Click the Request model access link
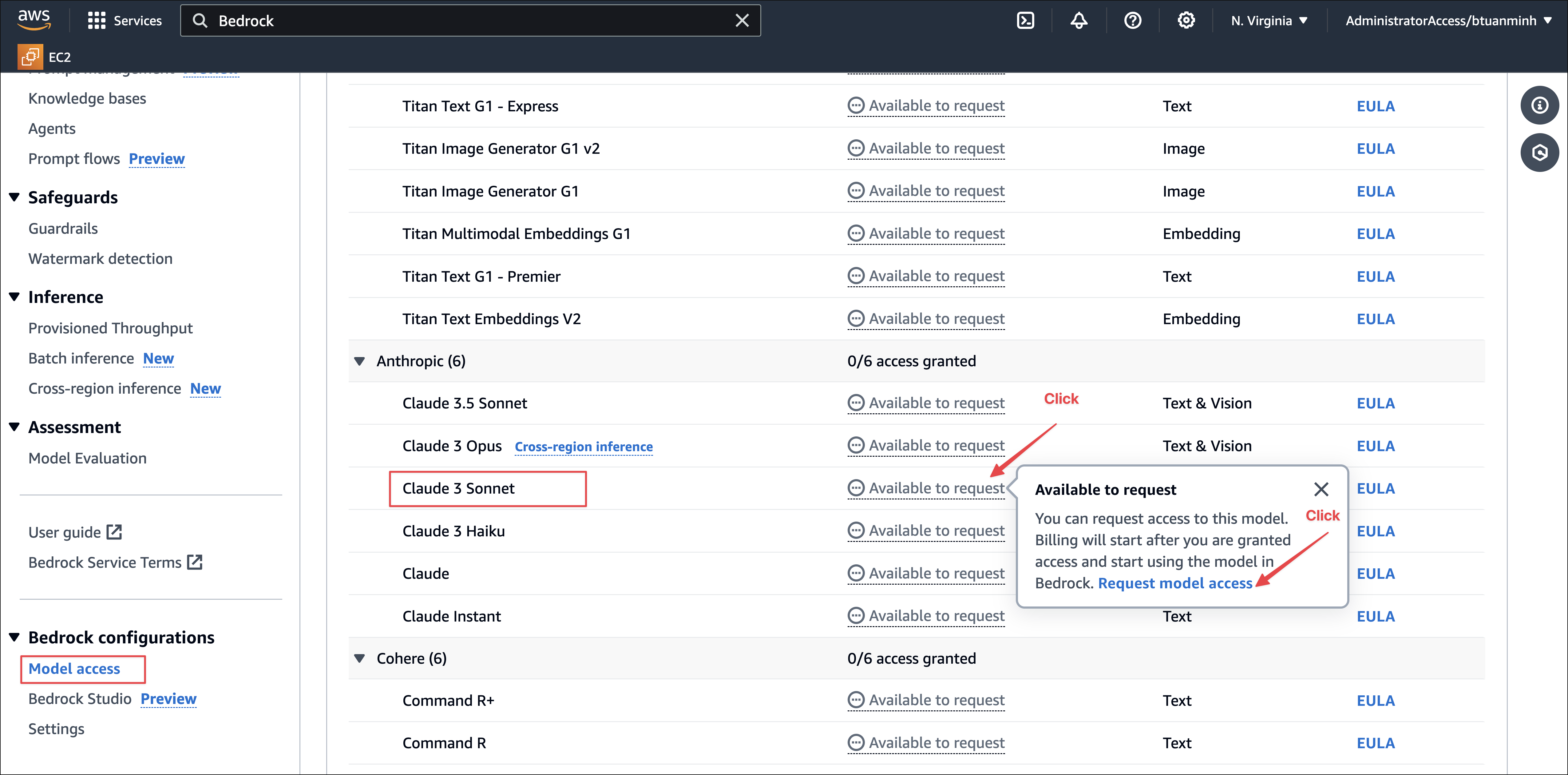This screenshot has height=775, width=1568. (x=1175, y=583)
